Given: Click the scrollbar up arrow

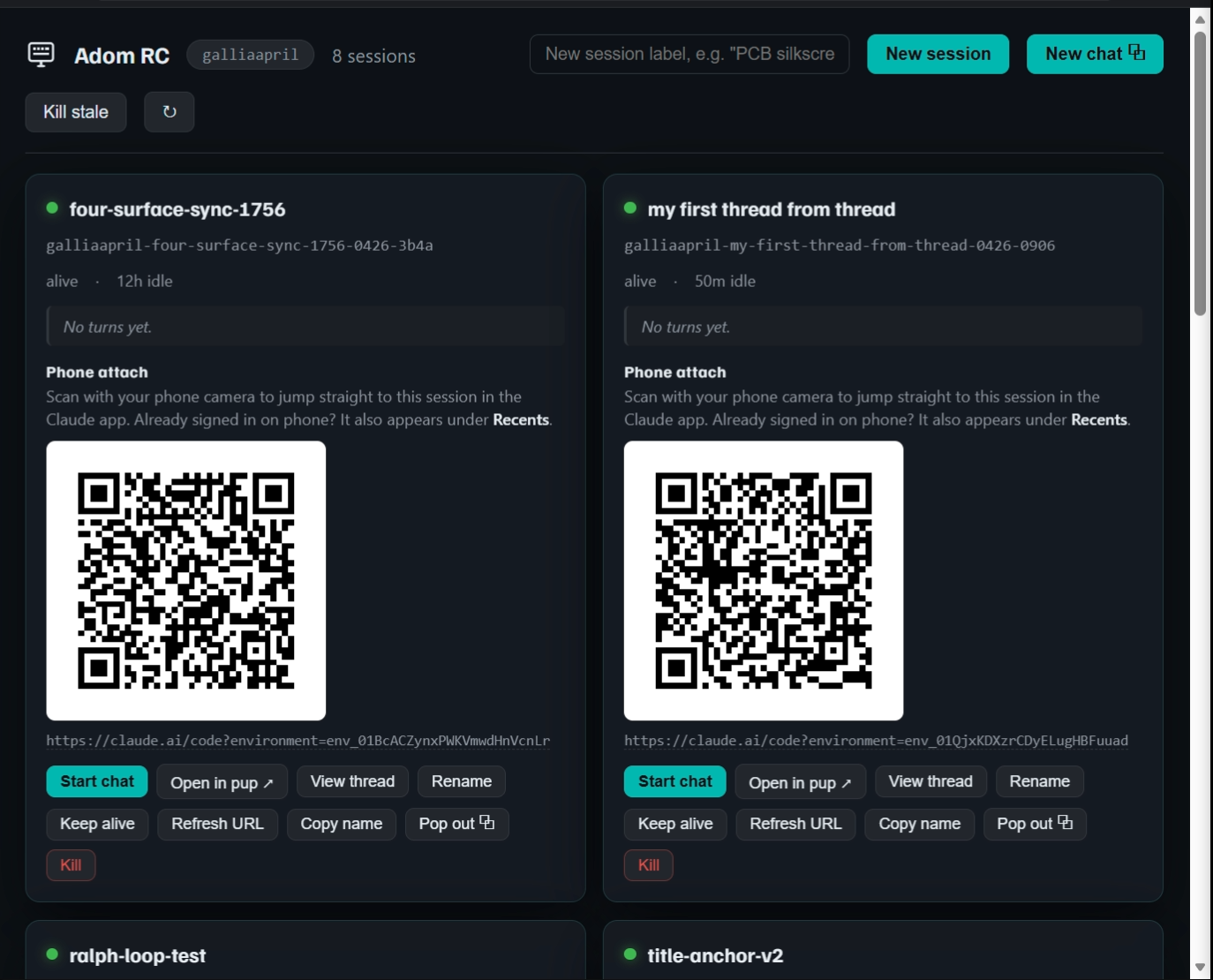Looking at the screenshot, I should [x=1200, y=19].
